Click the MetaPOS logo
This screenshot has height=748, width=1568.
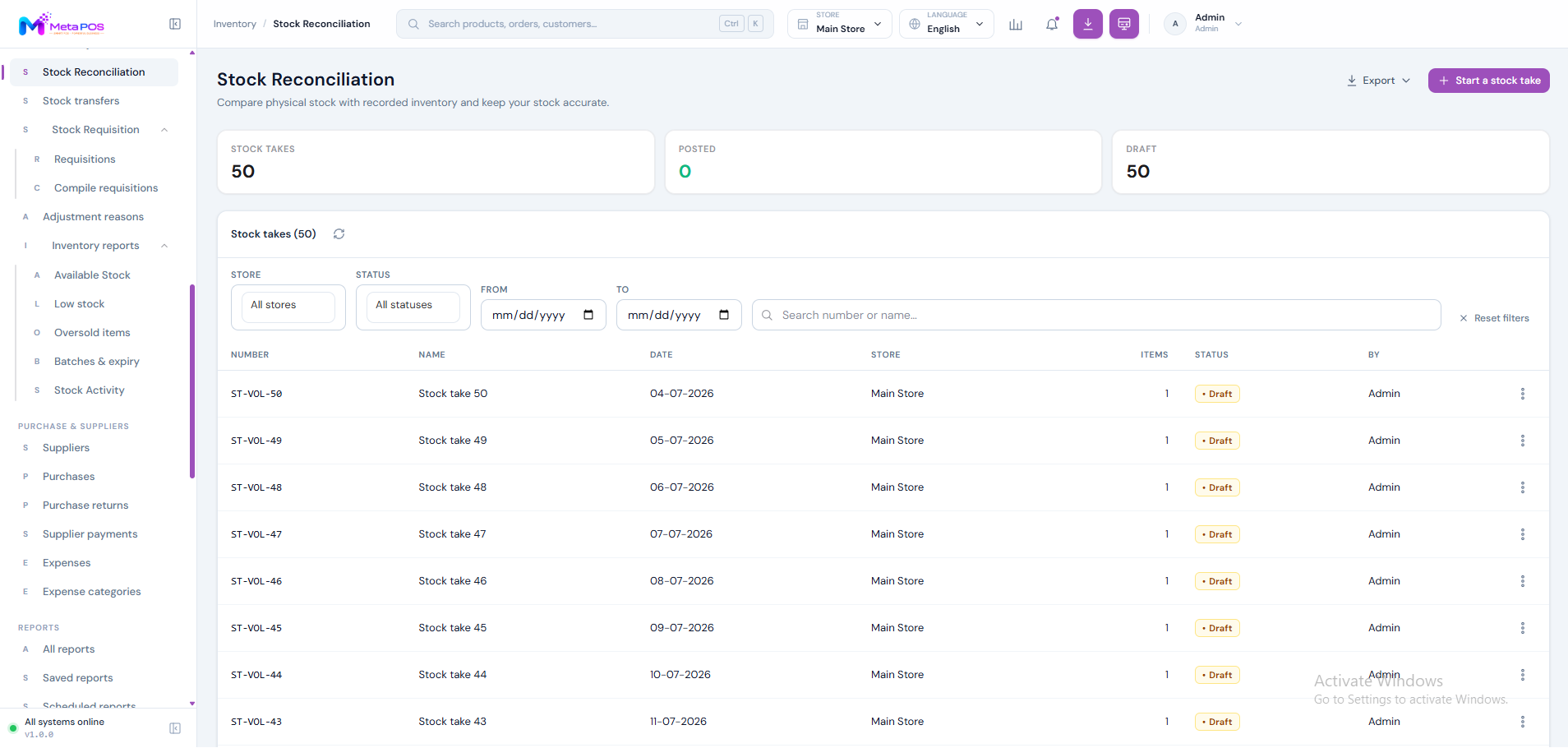(62, 25)
